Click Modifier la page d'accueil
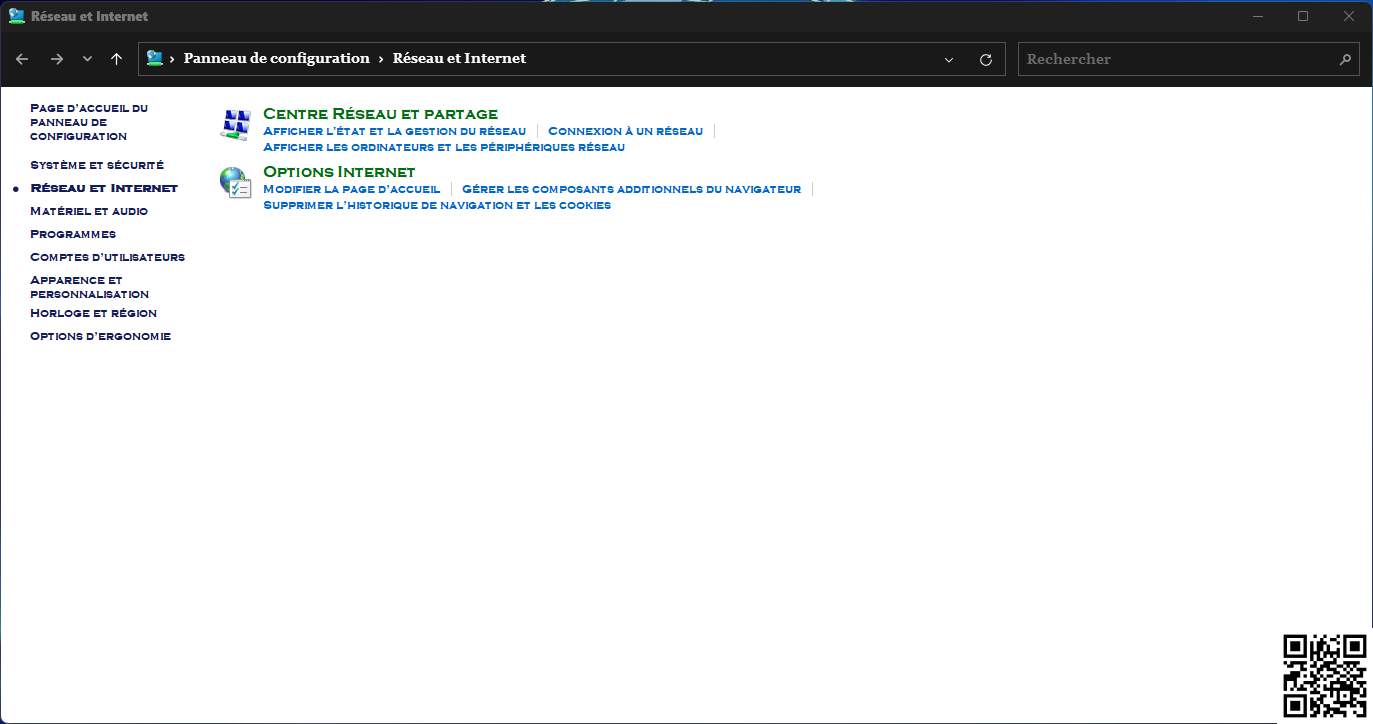This screenshot has width=1373, height=724. click(351, 189)
